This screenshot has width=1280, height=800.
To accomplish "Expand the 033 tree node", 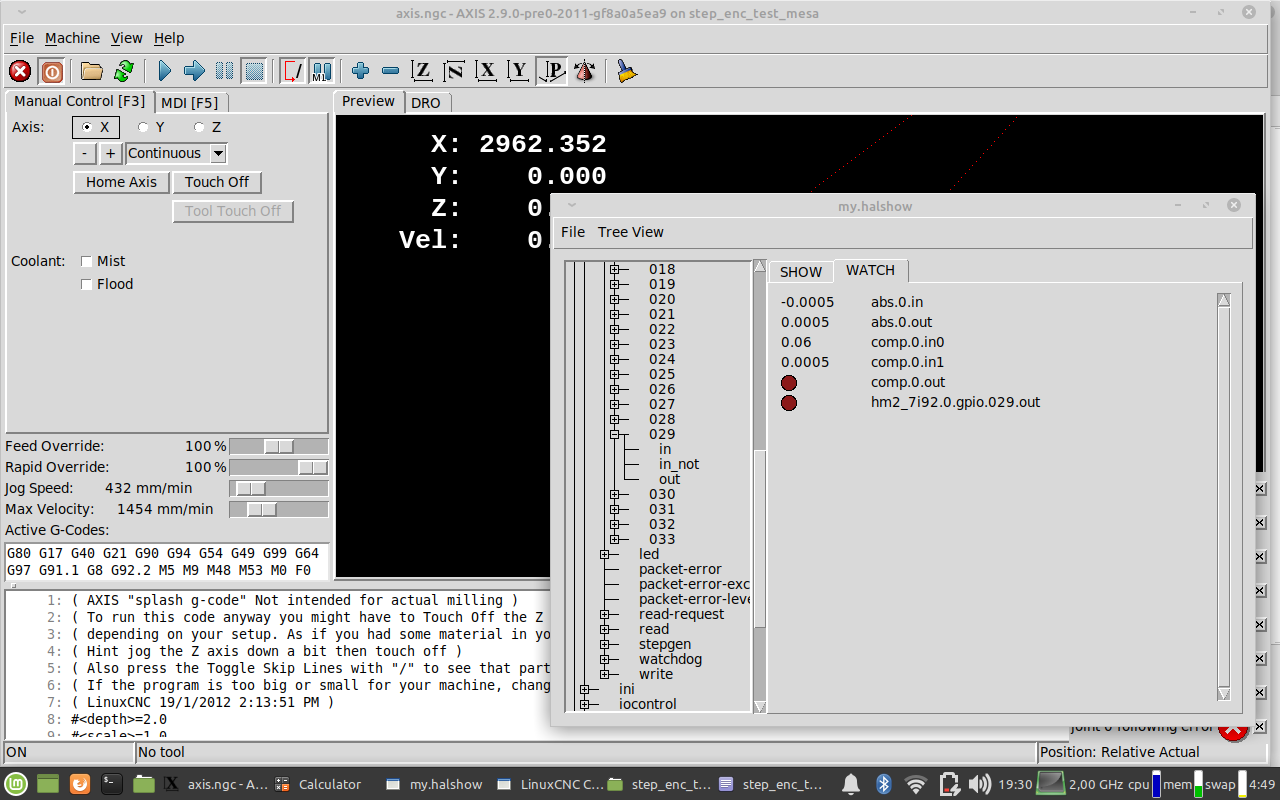I will click(614, 539).
